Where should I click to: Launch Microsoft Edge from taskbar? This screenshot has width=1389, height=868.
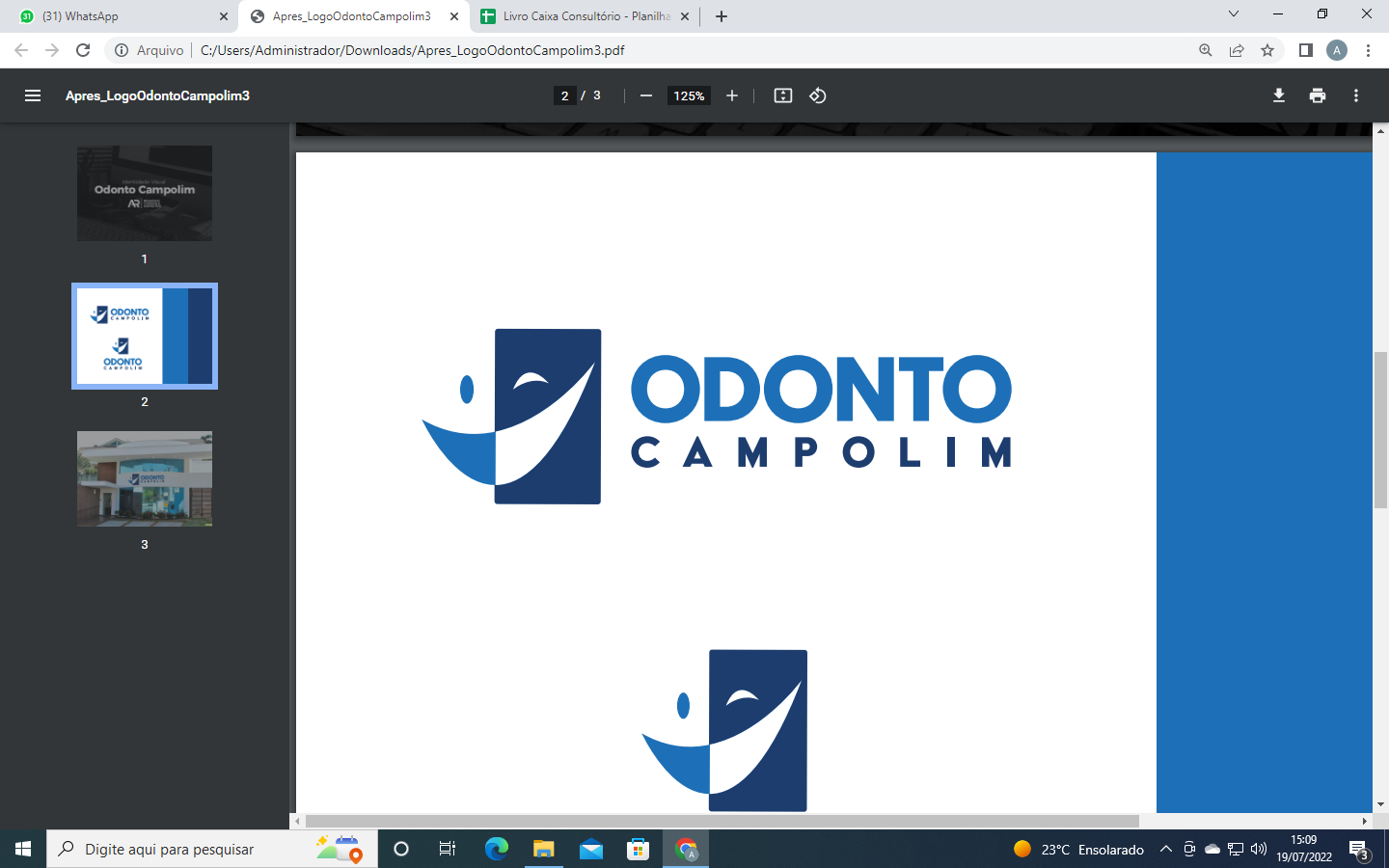coord(496,849)
